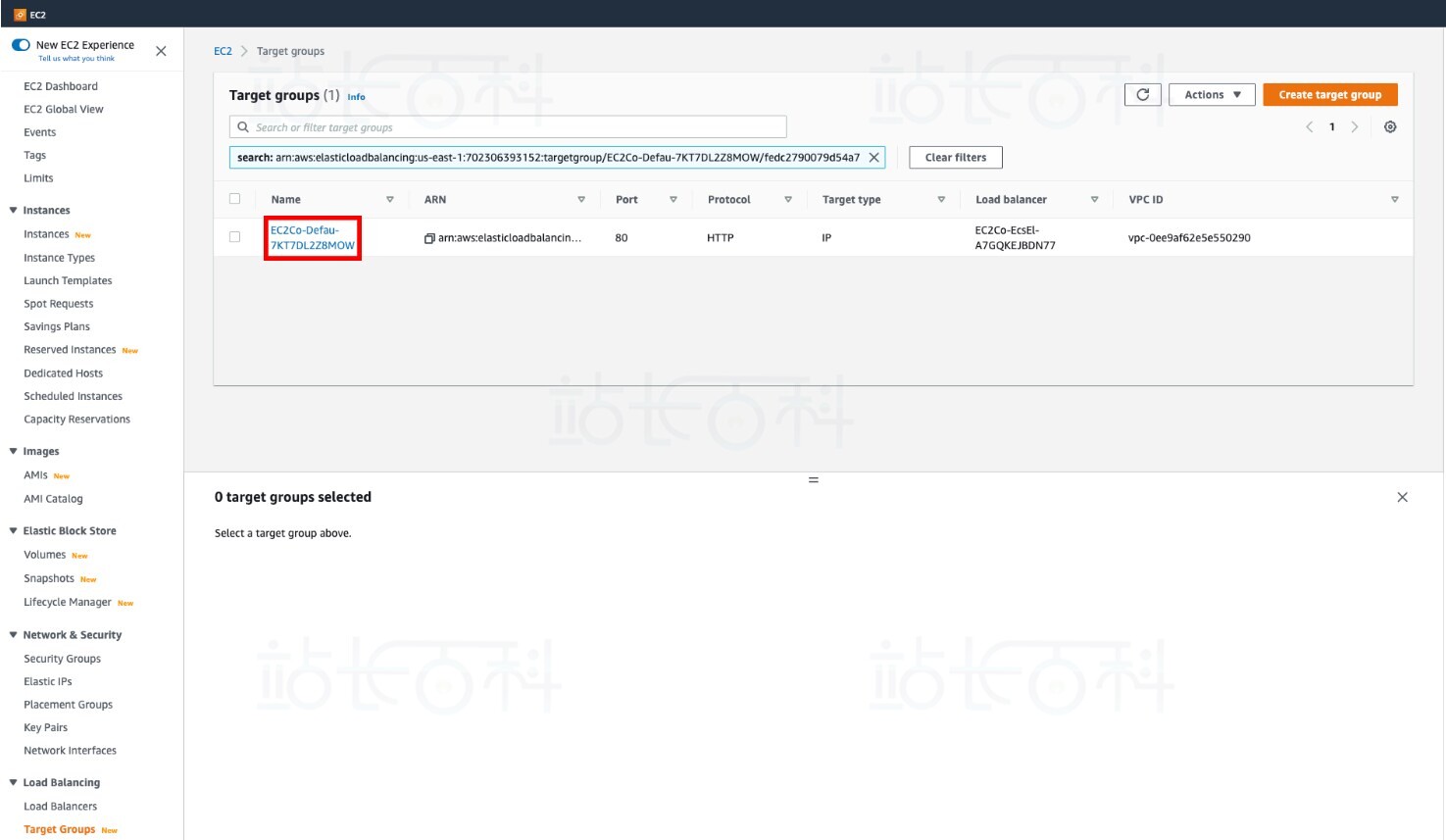Click the EC2 service icon in header
The width and height of the screenshot is (1446, 840).
tap(20, 15)
